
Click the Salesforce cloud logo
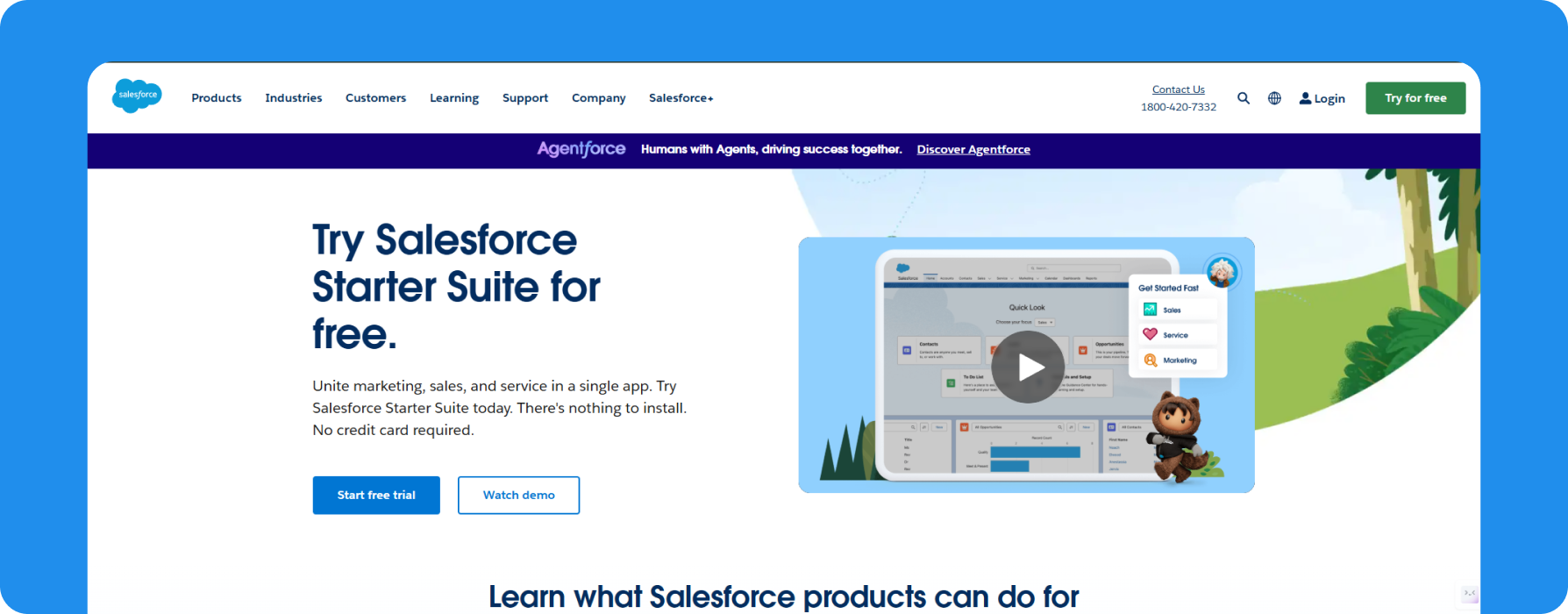point(137,96)
